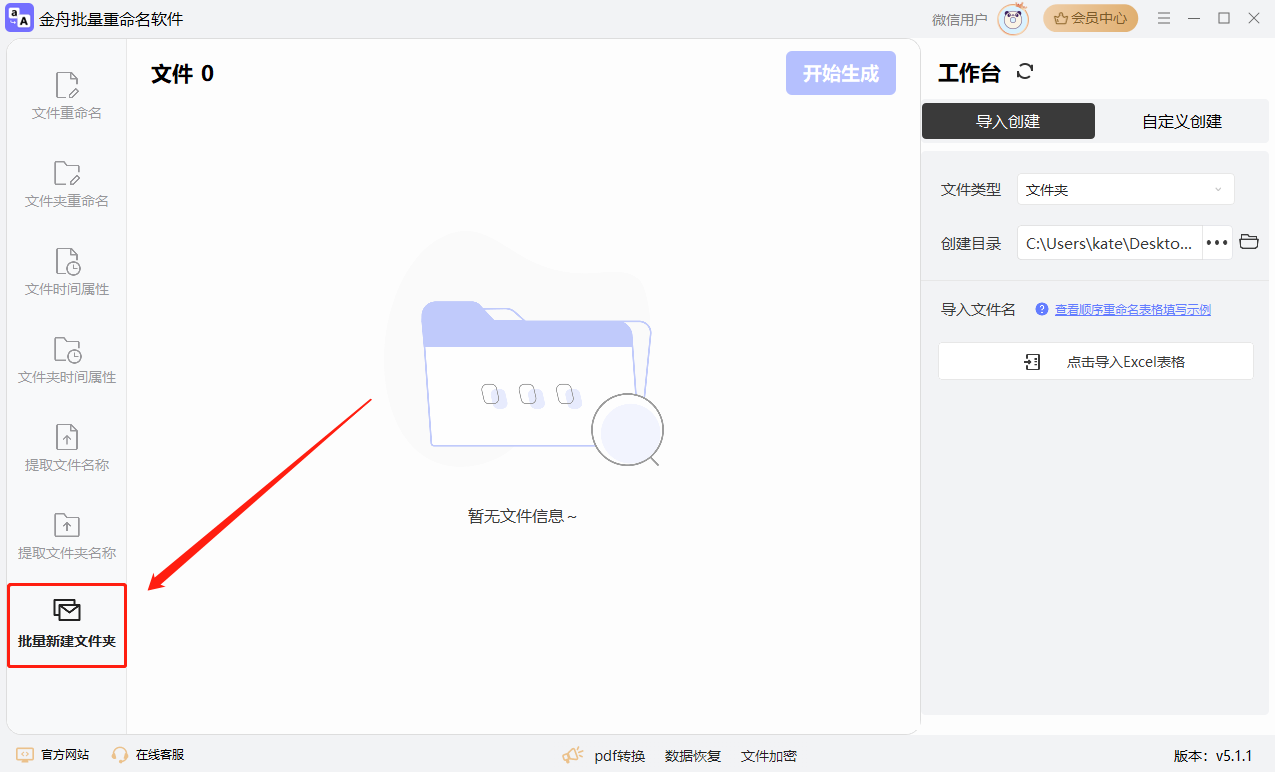
Task: Click the 点击导入Excel表格 button
Action: point(1095,361)
